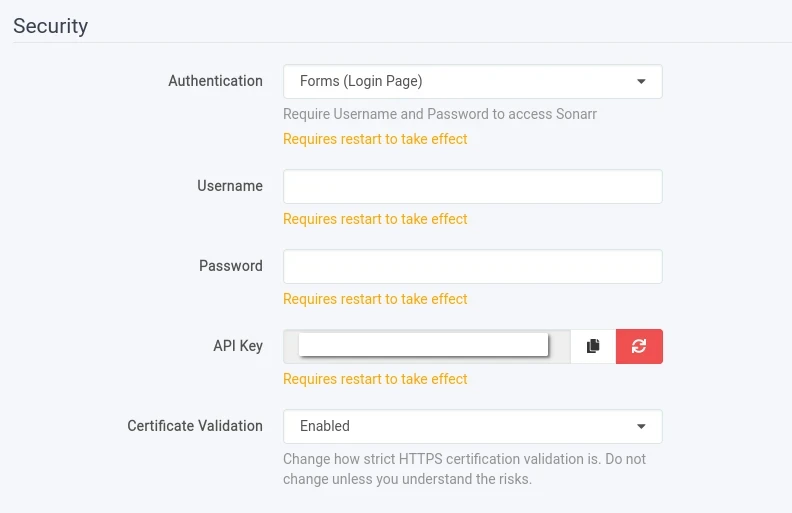This screenshot has height=513, width=792.
Task: Click the 'Require Username and Password' help text
Action: click(x=440, y=114)
